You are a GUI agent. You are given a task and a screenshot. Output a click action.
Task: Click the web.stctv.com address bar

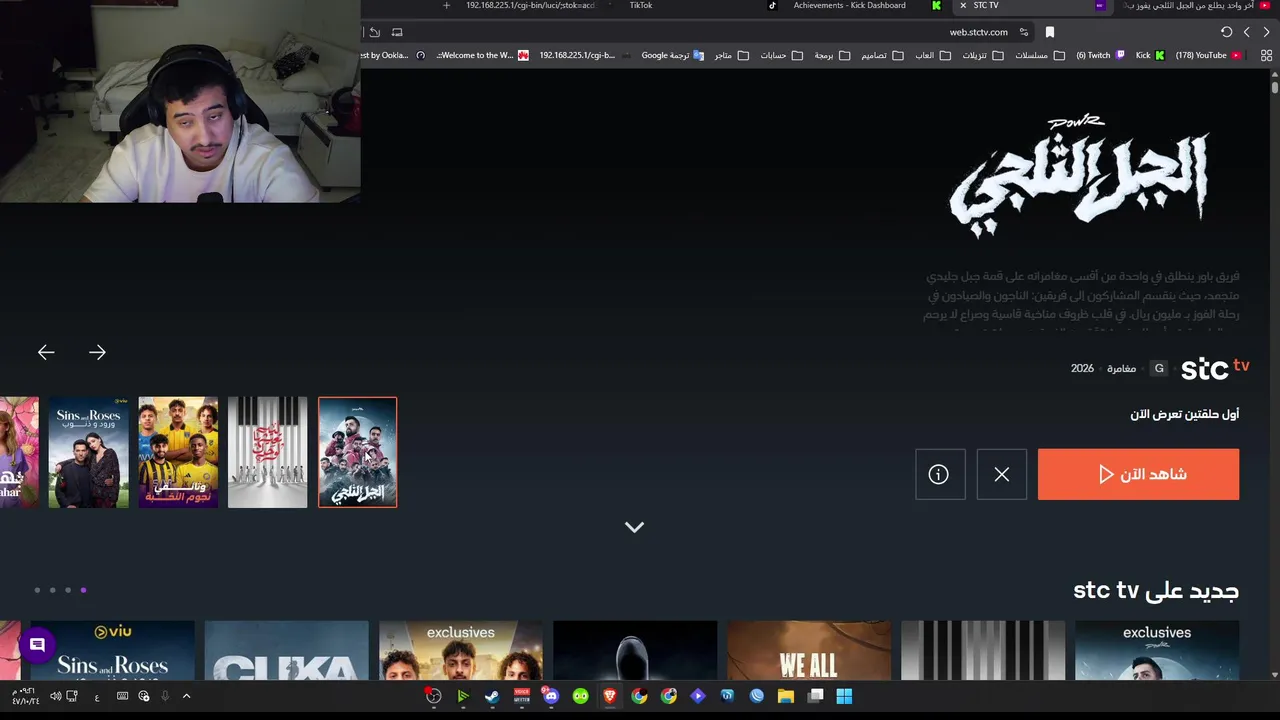pyautogui.click(x=979, y=32)
